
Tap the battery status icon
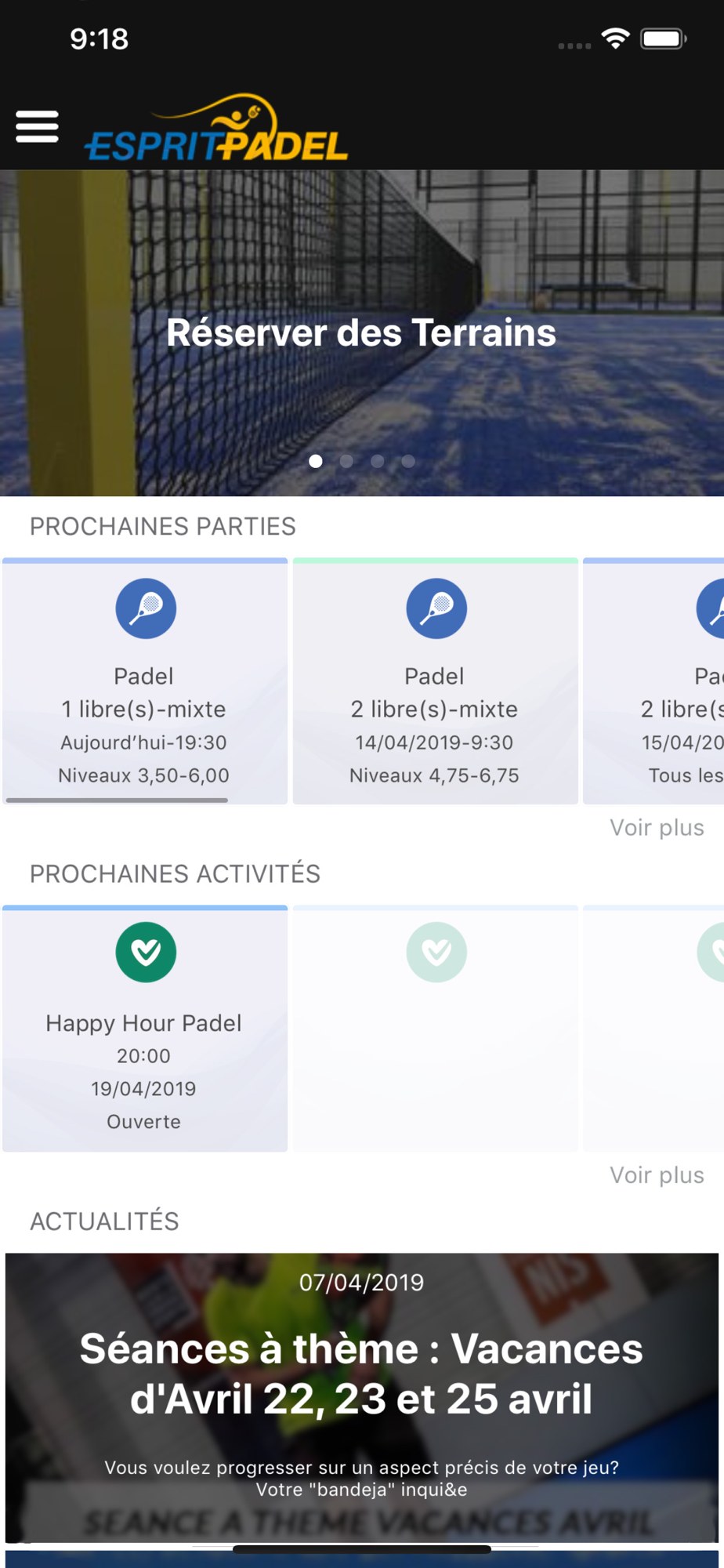click(664, 38)
